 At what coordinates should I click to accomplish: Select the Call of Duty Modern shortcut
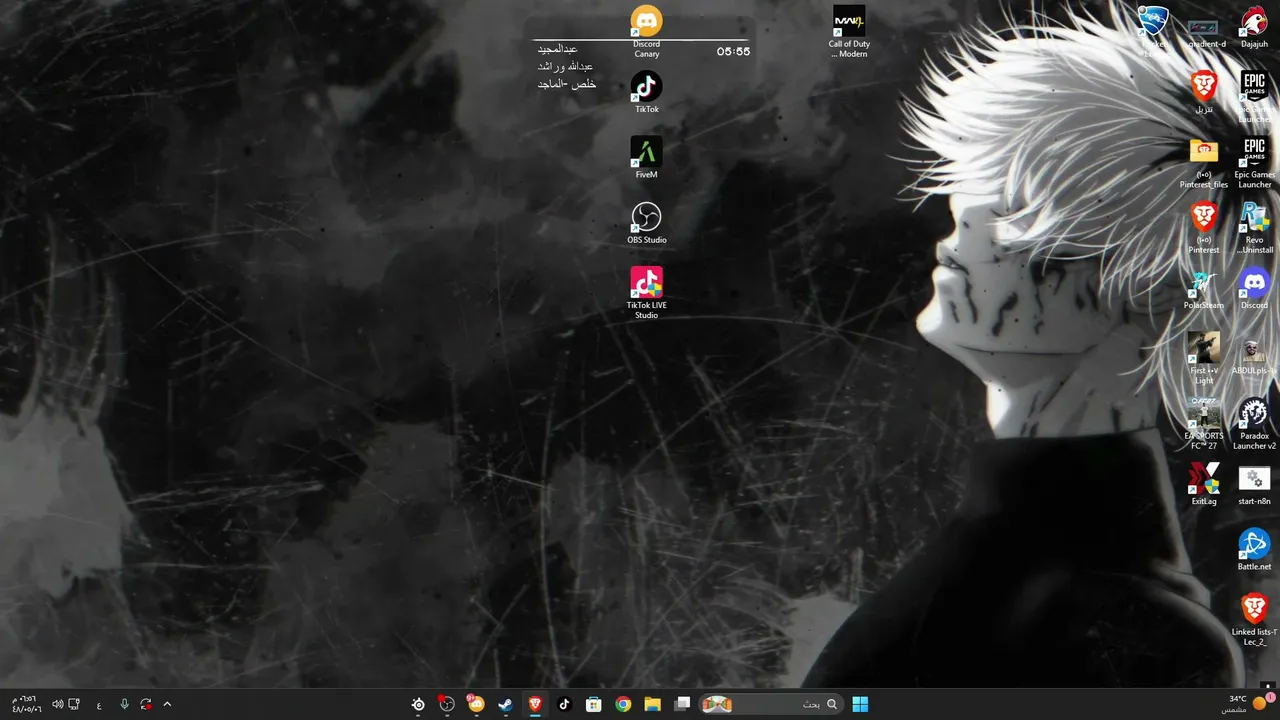pos(849,31)
